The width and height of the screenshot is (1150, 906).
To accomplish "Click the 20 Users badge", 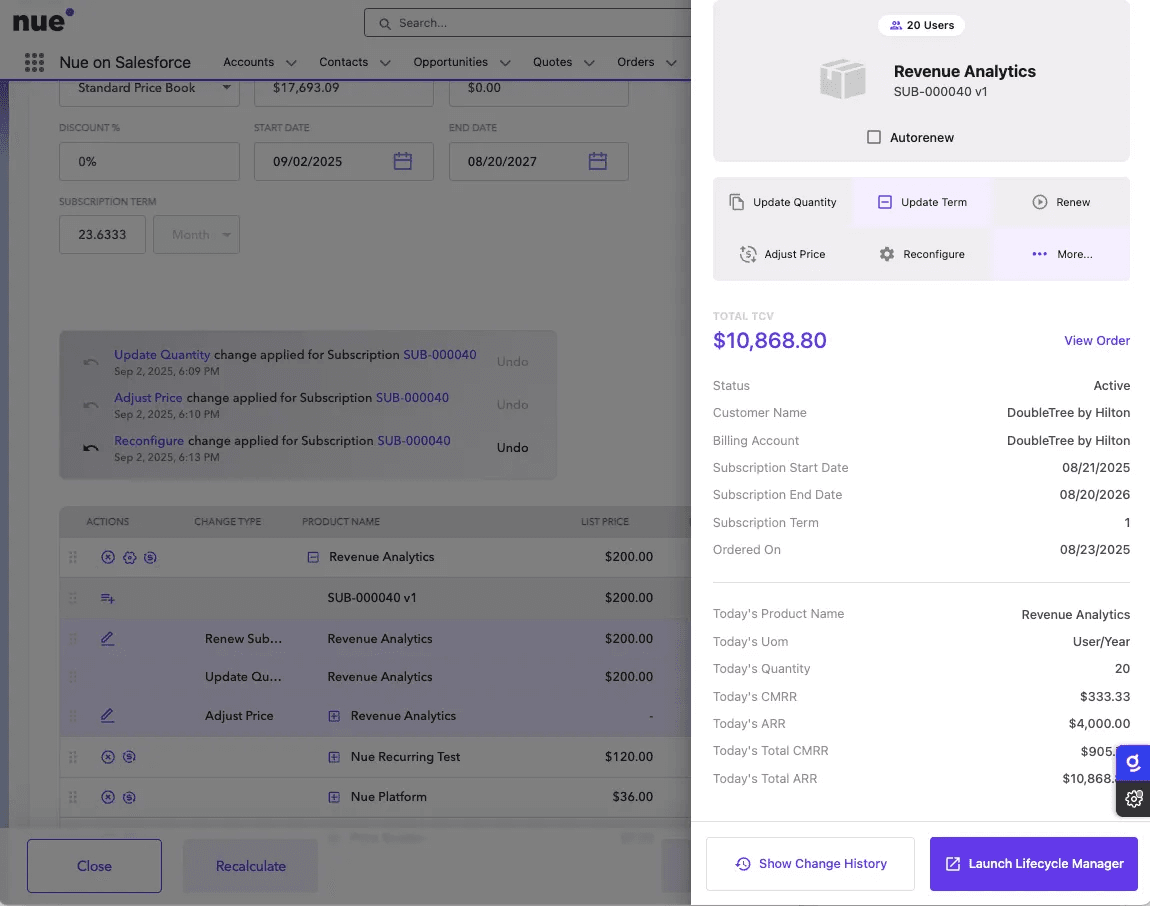I will tap(921, 25).
